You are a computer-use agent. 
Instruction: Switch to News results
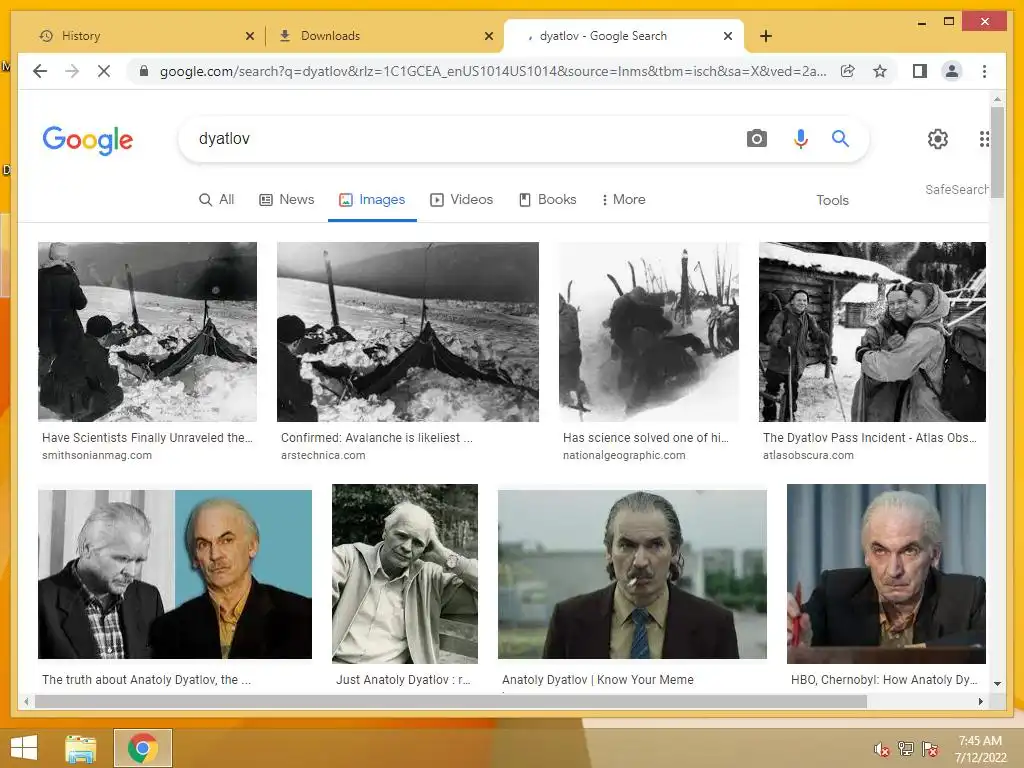[286, 199]
